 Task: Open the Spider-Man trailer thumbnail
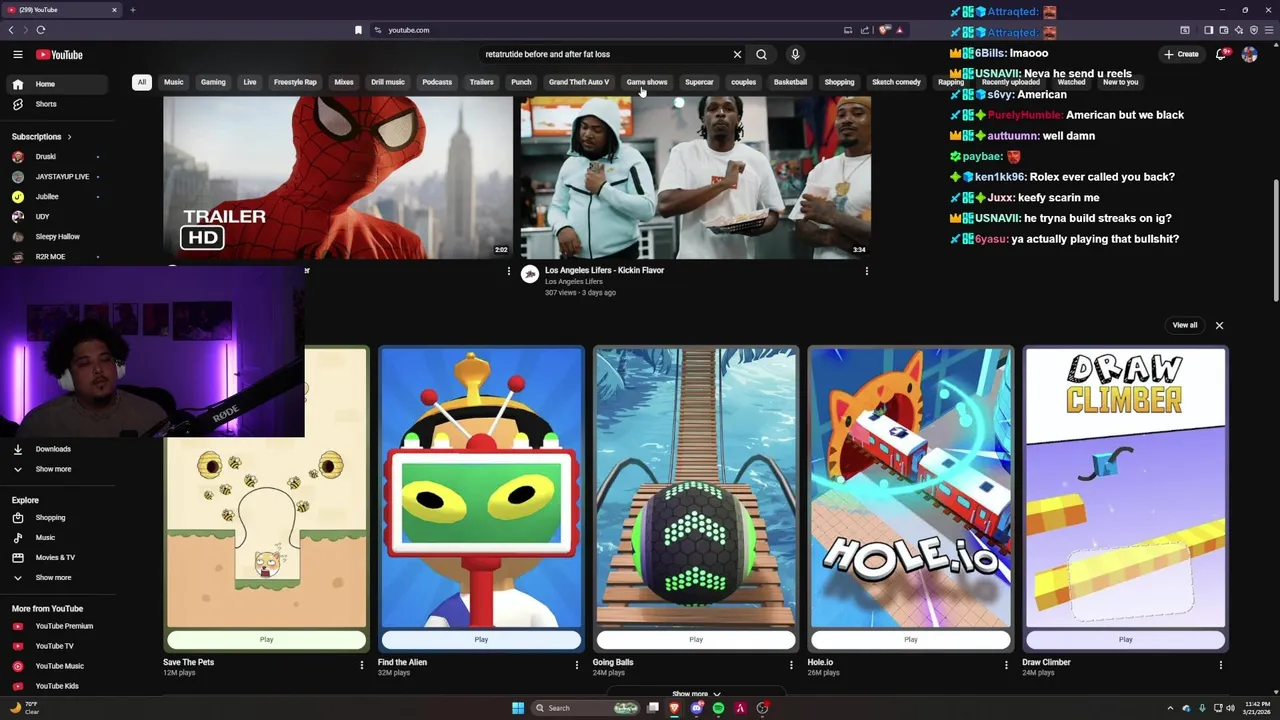coord(338,177)
